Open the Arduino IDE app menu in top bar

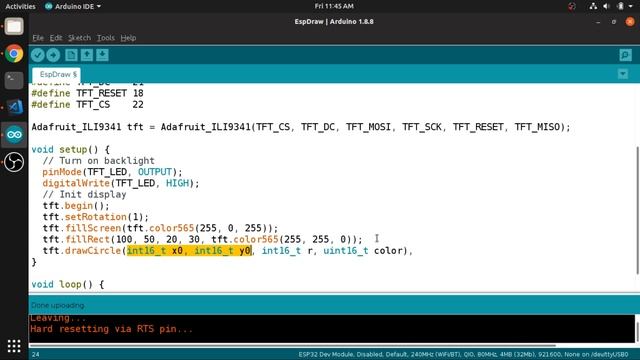(x=73, y=7)
